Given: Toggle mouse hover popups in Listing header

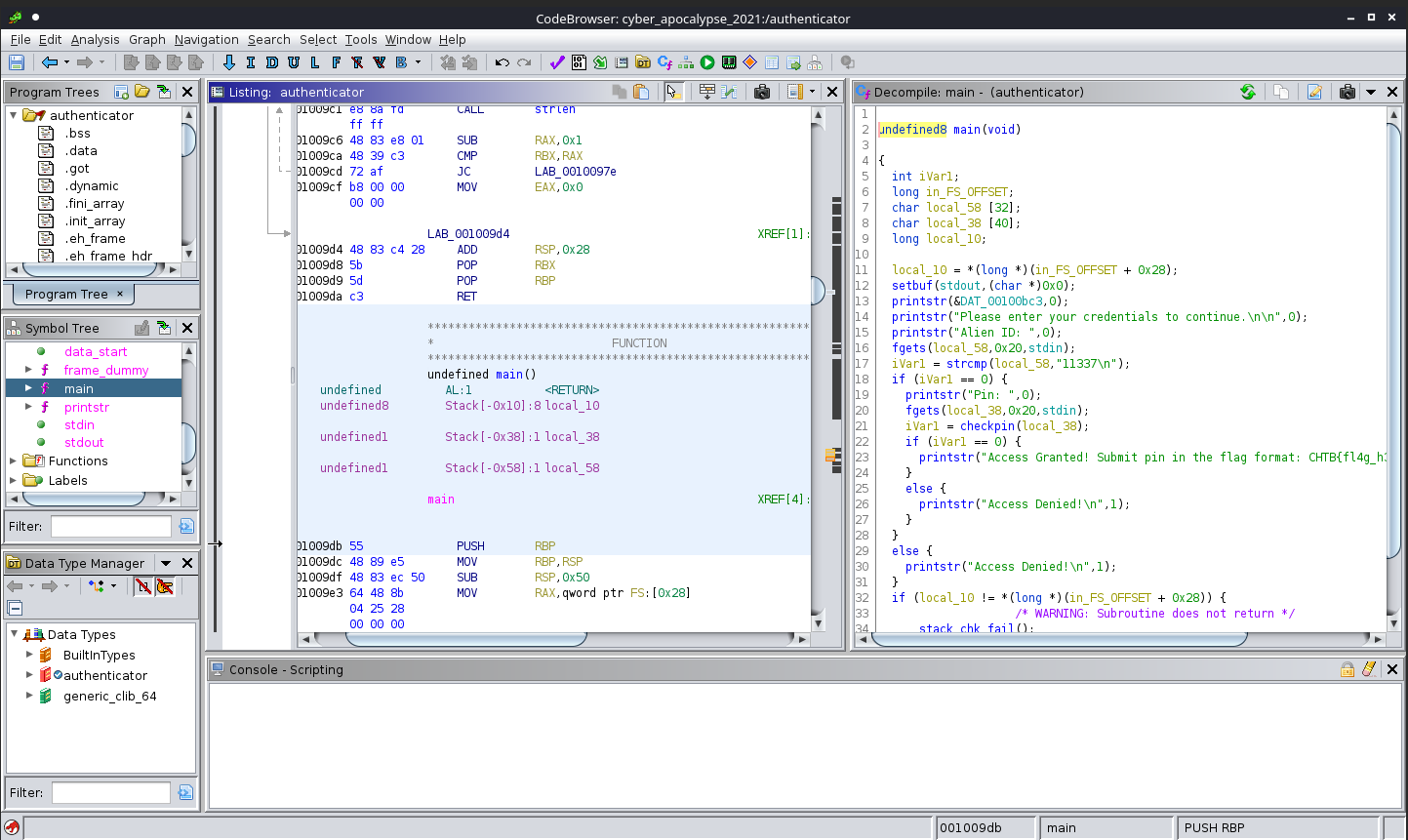Looking at the screenshot, I should (x=673, y=92).
